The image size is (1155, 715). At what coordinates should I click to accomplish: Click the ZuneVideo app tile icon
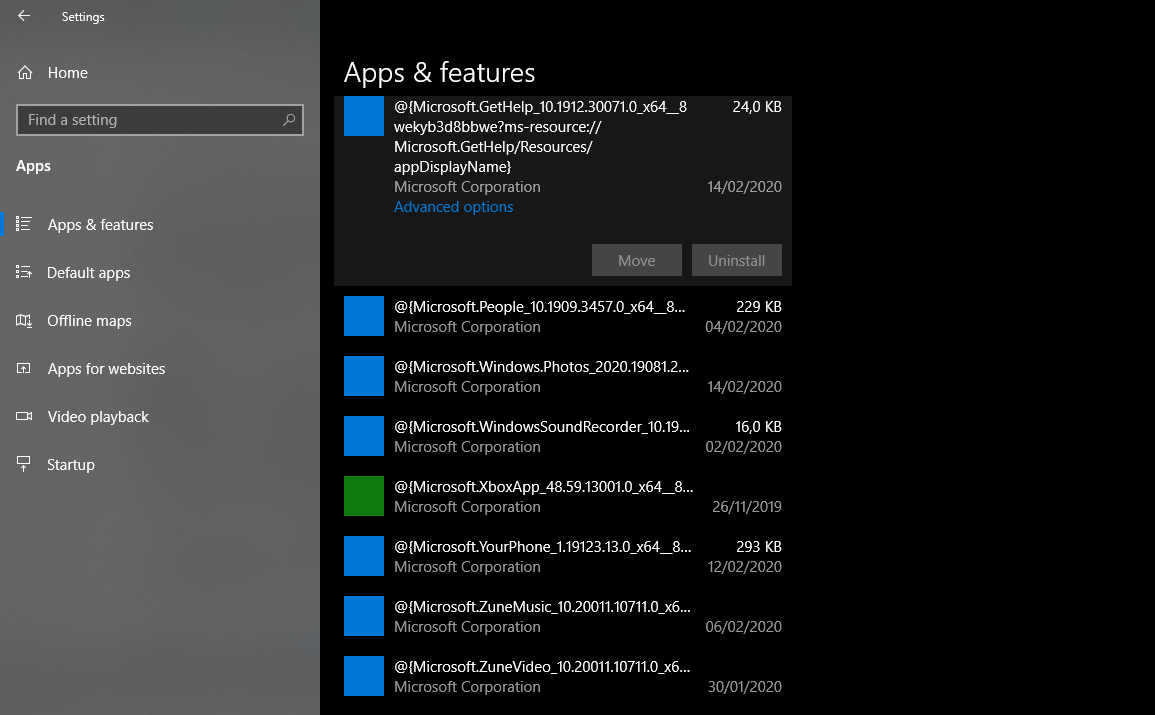point(364,676)
